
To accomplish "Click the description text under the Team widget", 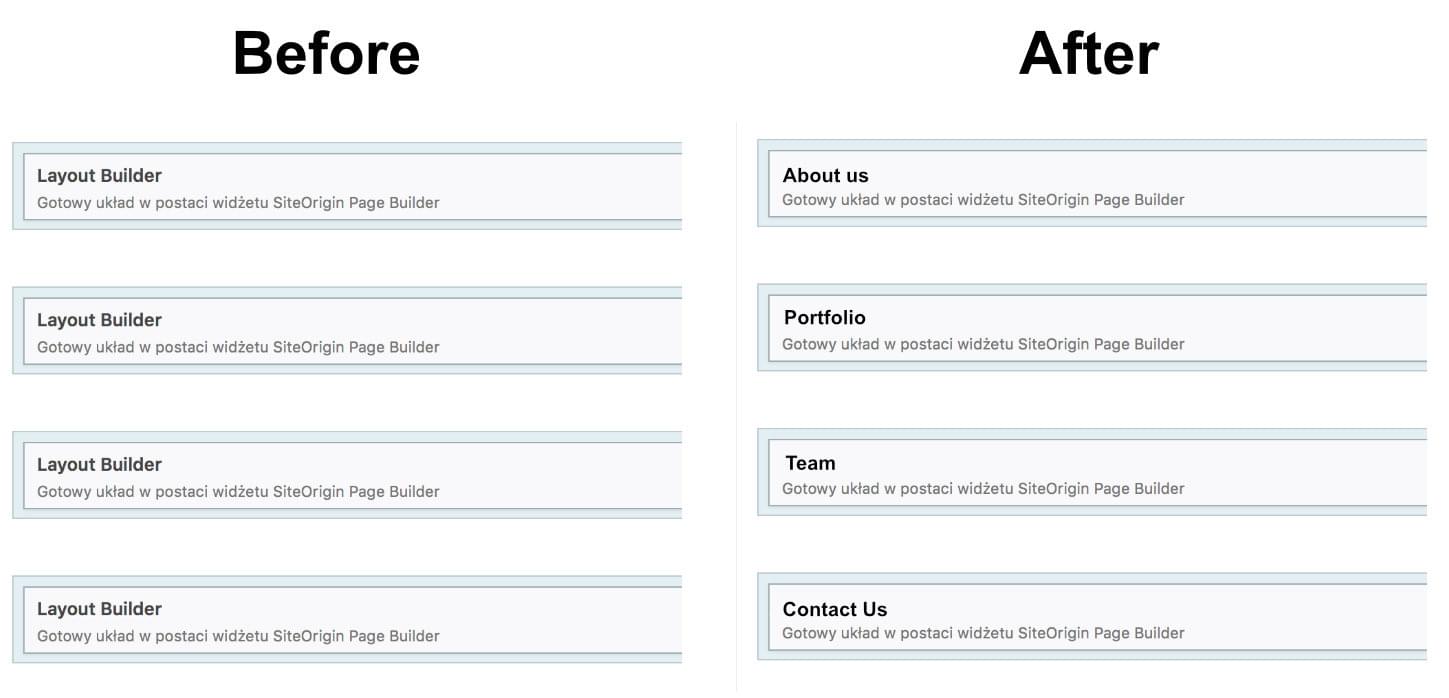I will (983, 488).
